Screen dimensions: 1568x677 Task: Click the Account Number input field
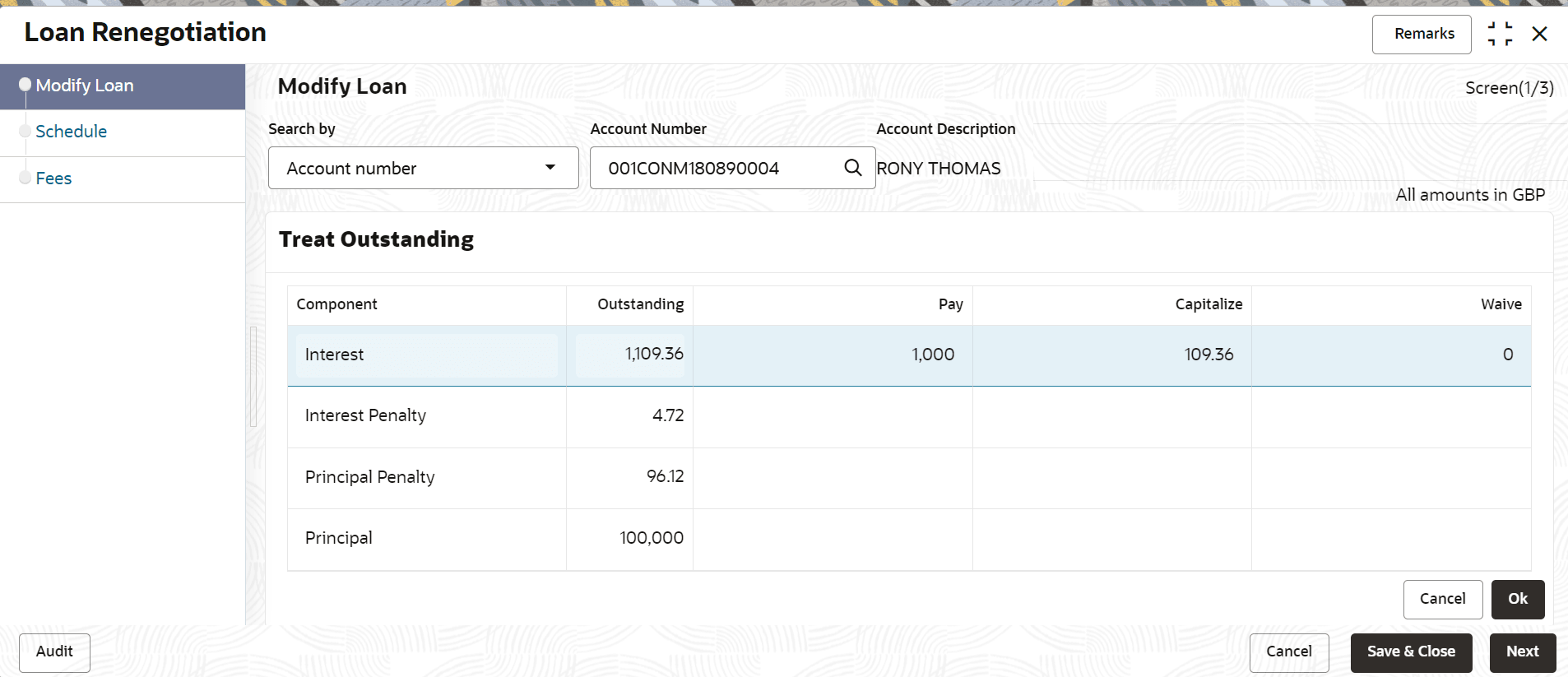click(716, 168)
